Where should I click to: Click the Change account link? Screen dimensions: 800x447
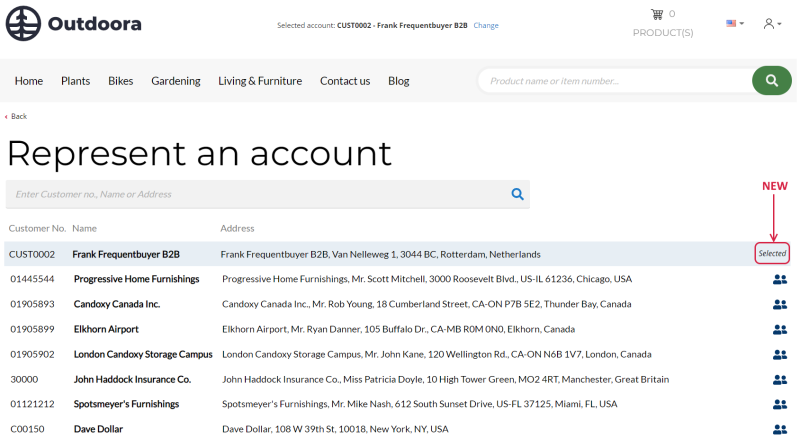[486, 25]
